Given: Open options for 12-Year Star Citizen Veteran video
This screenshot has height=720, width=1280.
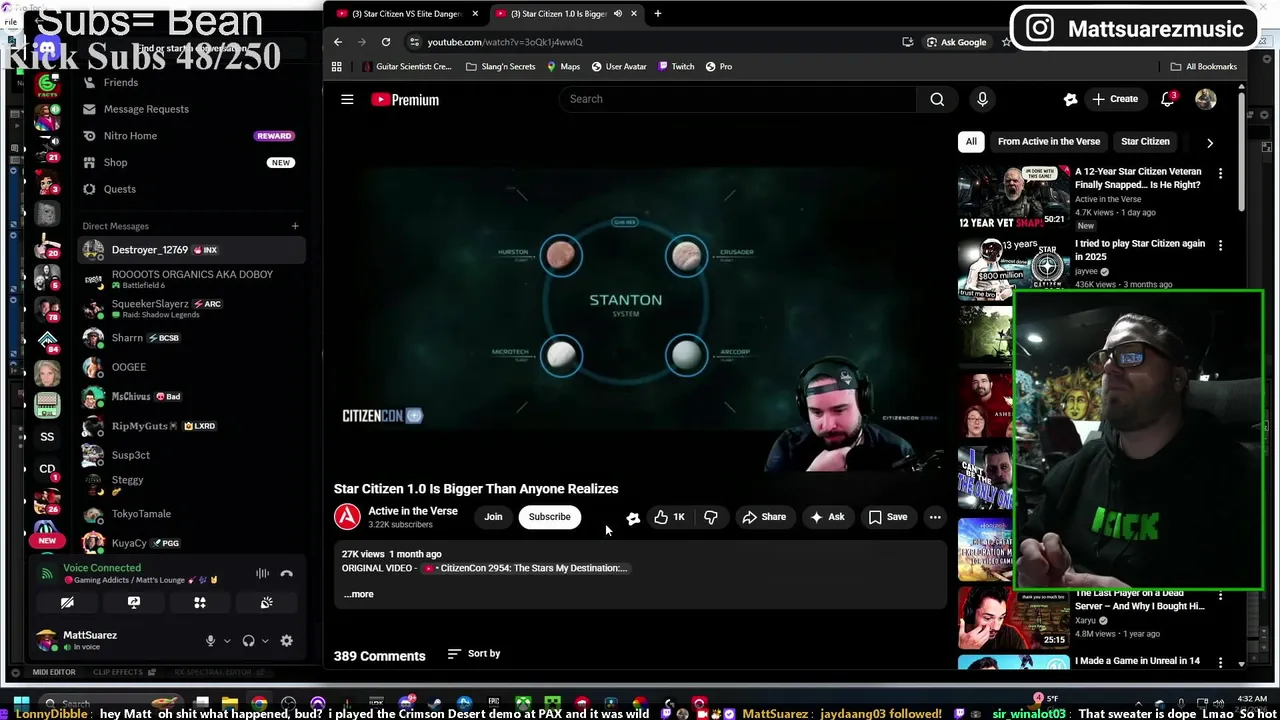Looking at the screenshot, I should [x=1220, y=173].
